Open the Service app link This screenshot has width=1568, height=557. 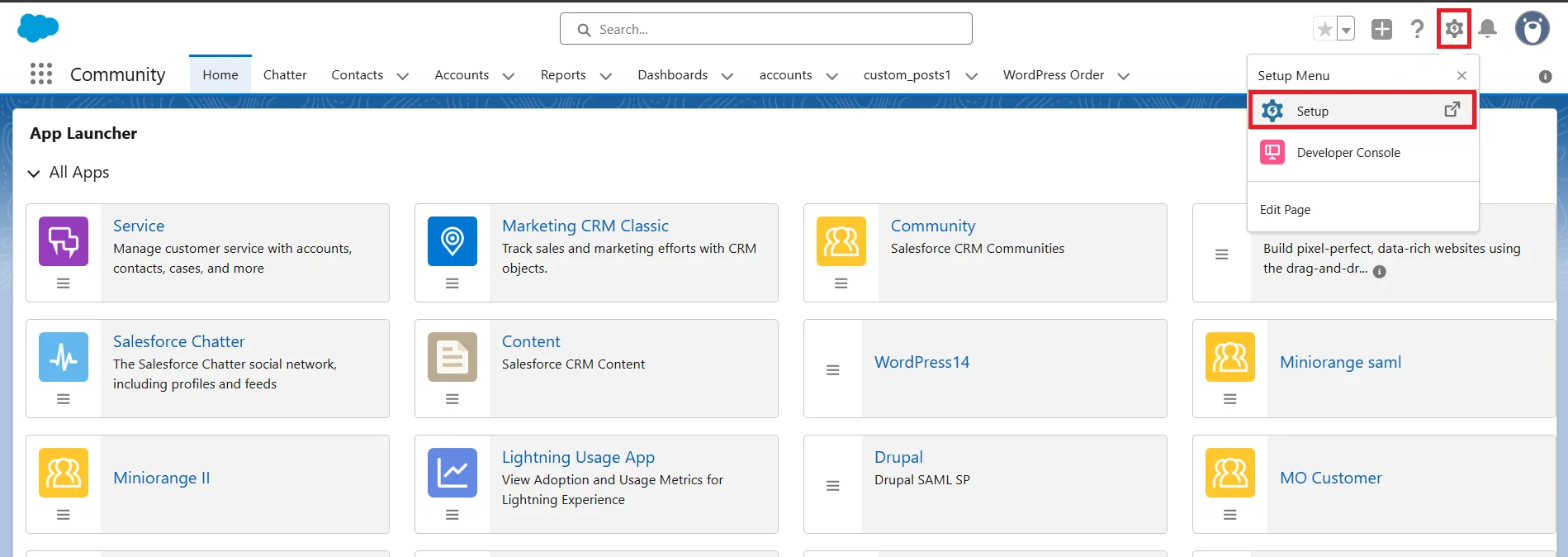(x=139, y=226)
